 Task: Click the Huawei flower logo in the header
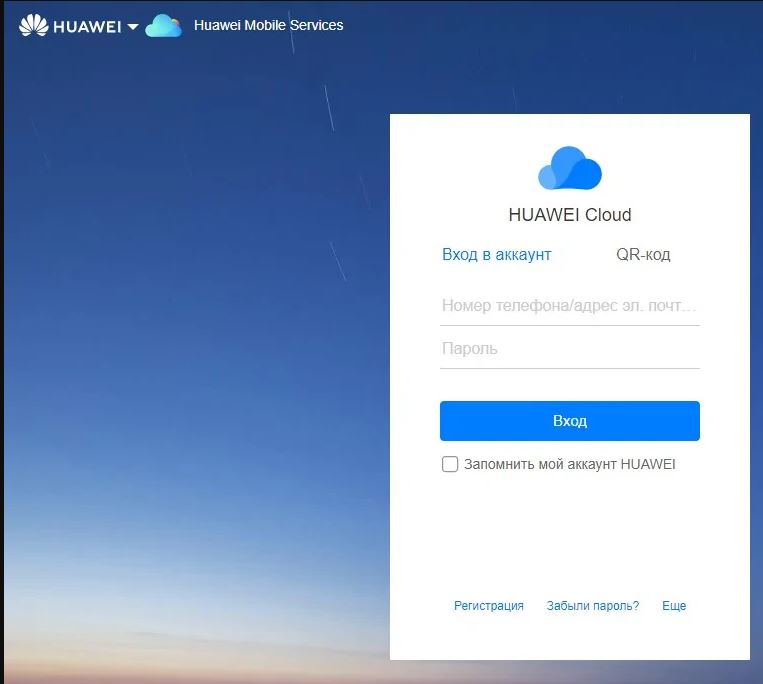pos(34,25)
